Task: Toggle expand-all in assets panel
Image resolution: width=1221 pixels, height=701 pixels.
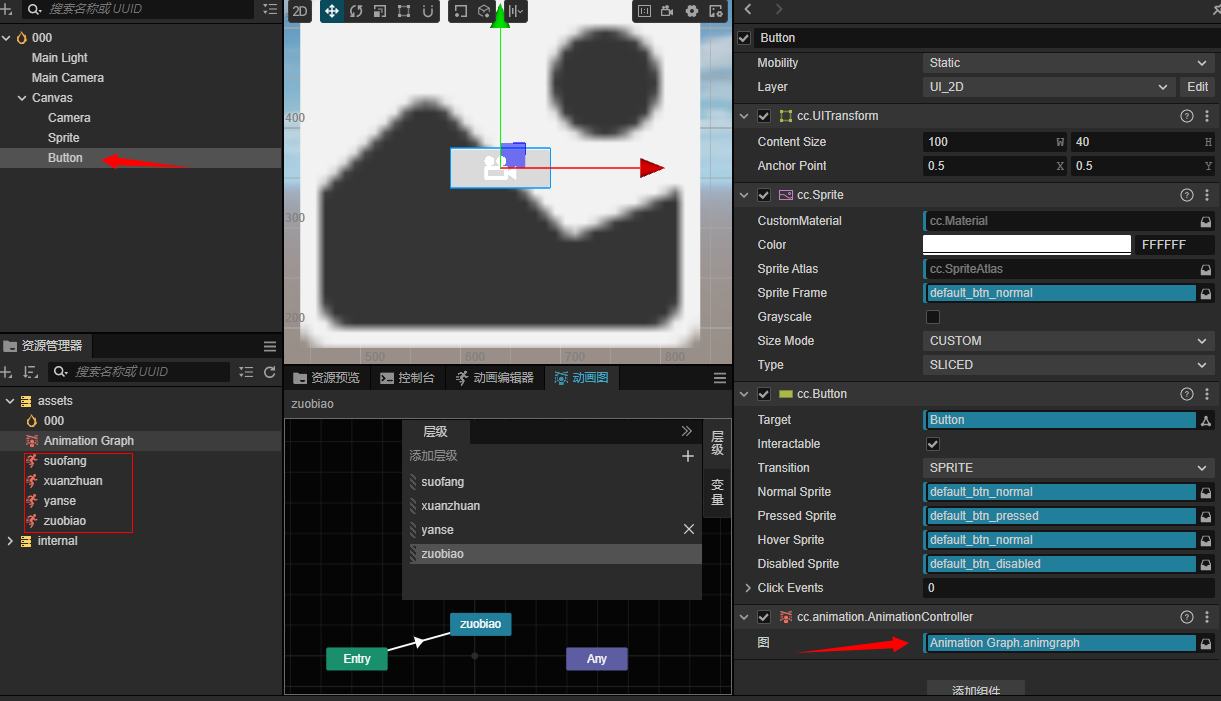Action: (246, 372)
